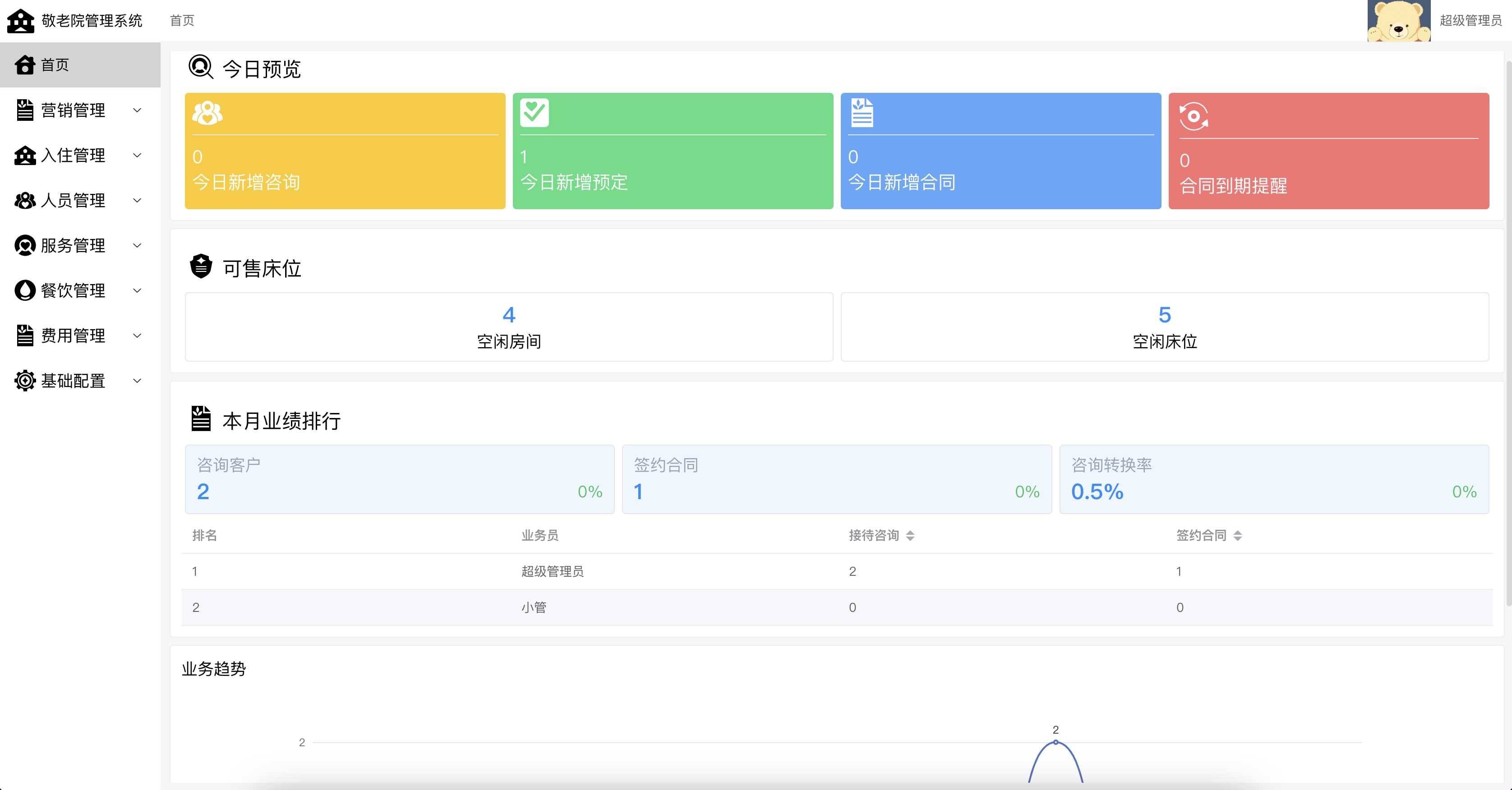Click the 合同到期提醒 refresh icon

(x=1193, y=115)
